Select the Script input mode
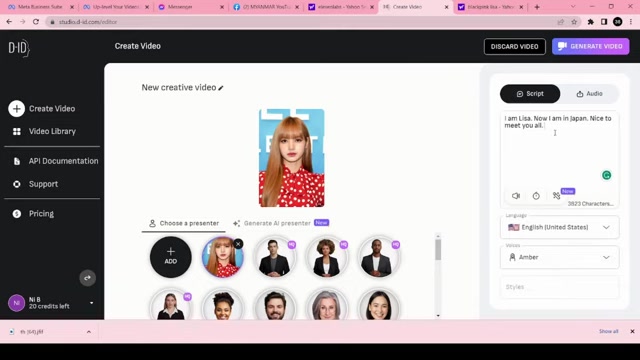This screenshot has height=360, width=640. click(x=530, y=94)
